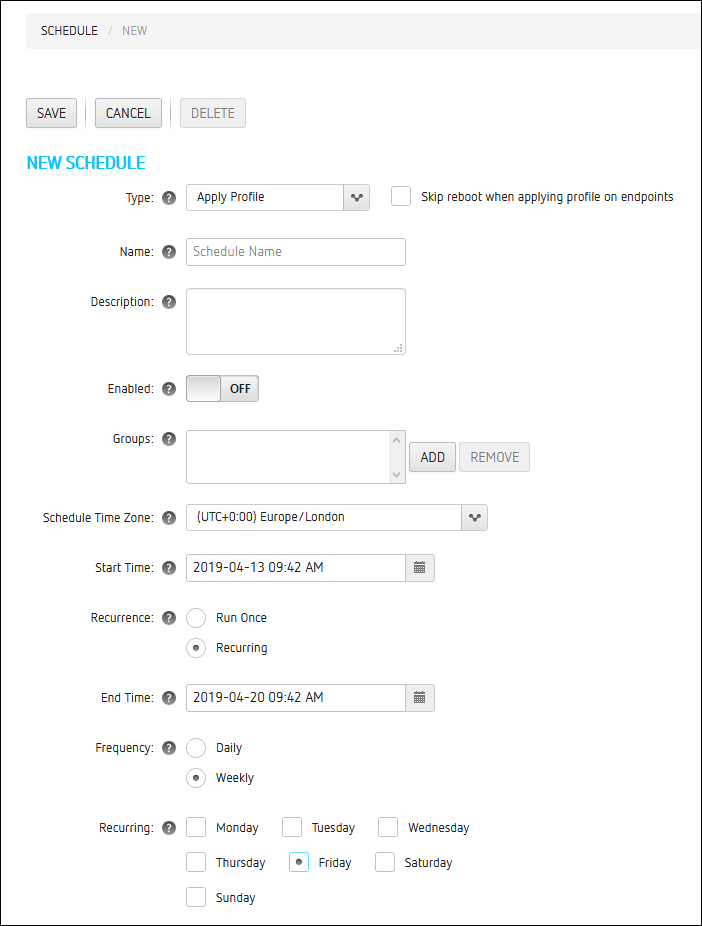Click the Description help icon
This screenshot has width=702, height=926.
point(169,302)
